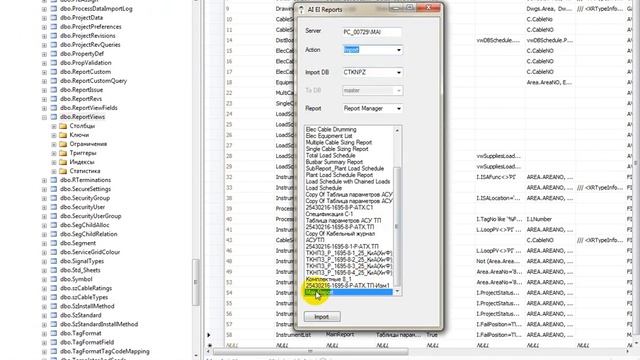Viewport: 640px width, 360px height.
Task: Select dbo.PropValidation in object tree
Action: coord(86,63)
